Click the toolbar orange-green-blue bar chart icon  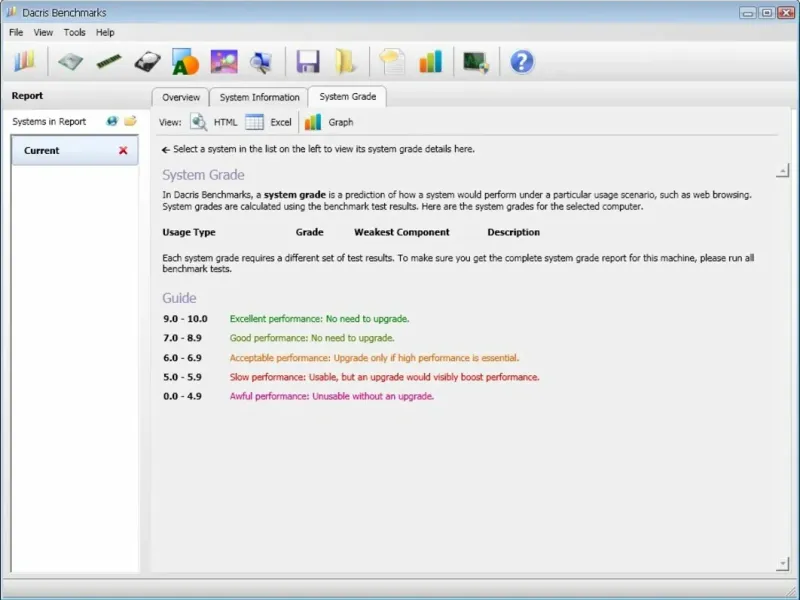pos(430,62)
